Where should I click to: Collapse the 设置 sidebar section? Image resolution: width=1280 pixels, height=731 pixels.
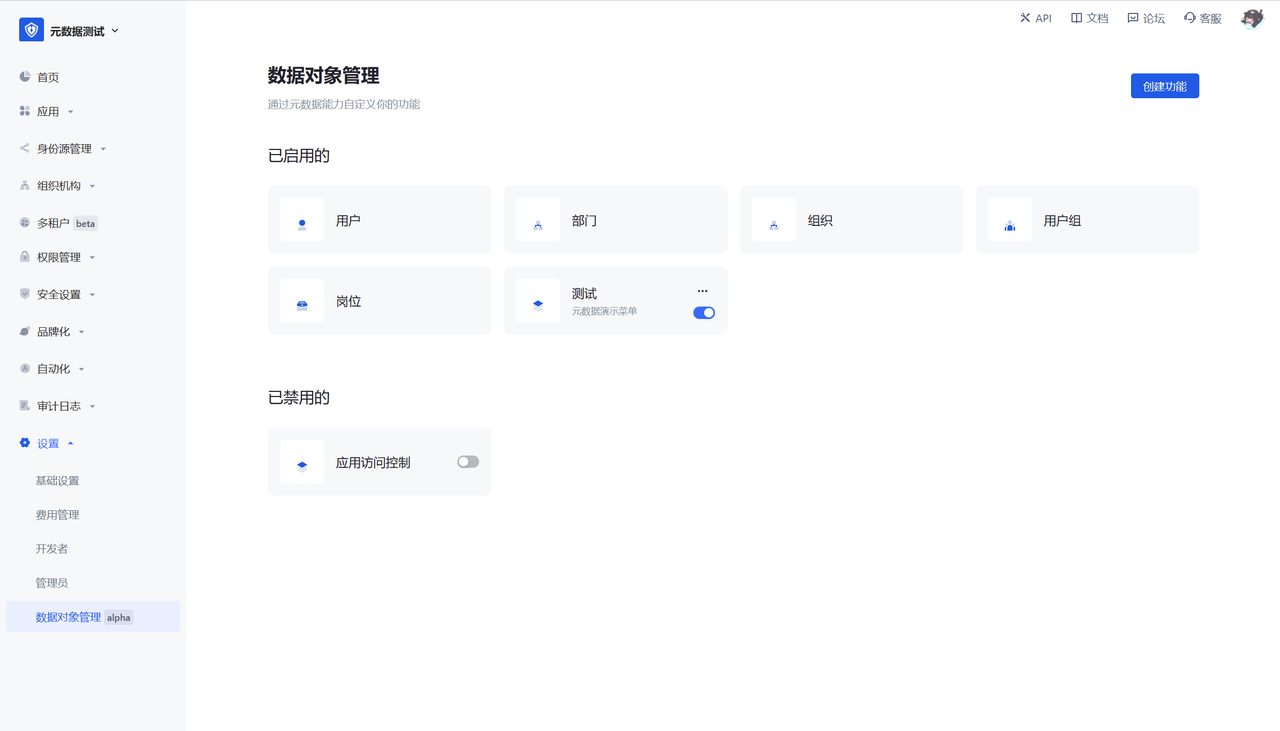click(48, 443)
